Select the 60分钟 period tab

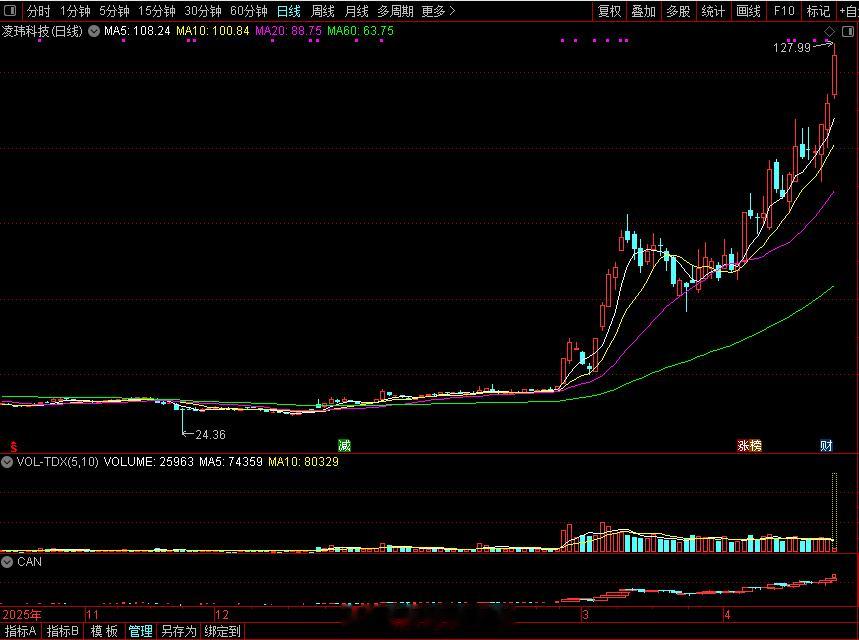249,11
